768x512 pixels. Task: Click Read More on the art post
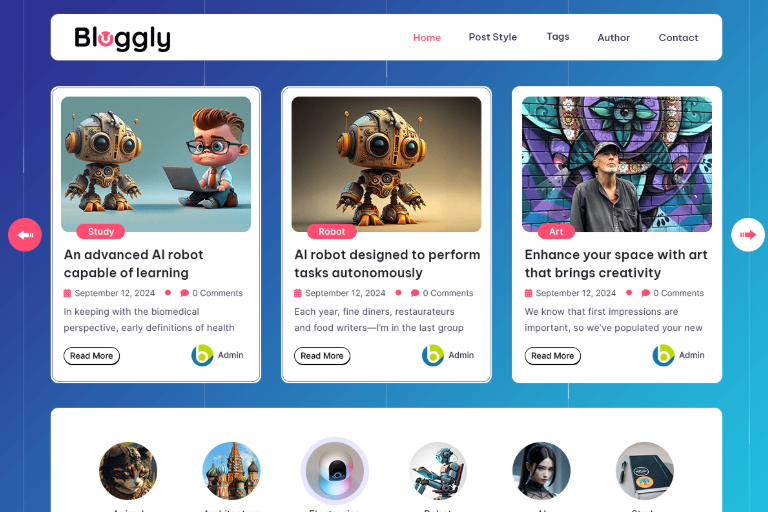pyautogui.click(x=552, y=356)
